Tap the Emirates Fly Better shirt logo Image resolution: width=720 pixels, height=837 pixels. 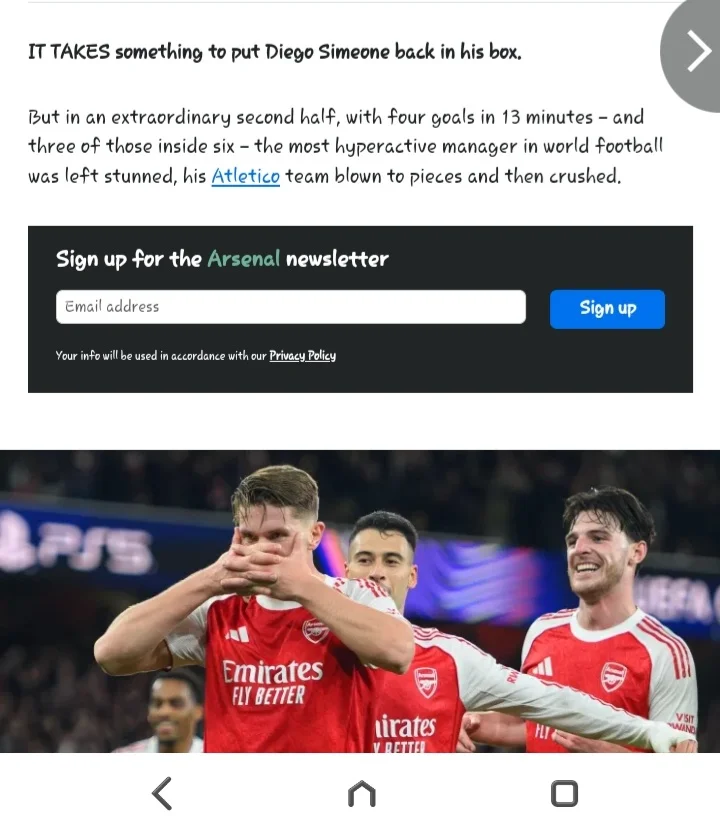pos(272,682)
